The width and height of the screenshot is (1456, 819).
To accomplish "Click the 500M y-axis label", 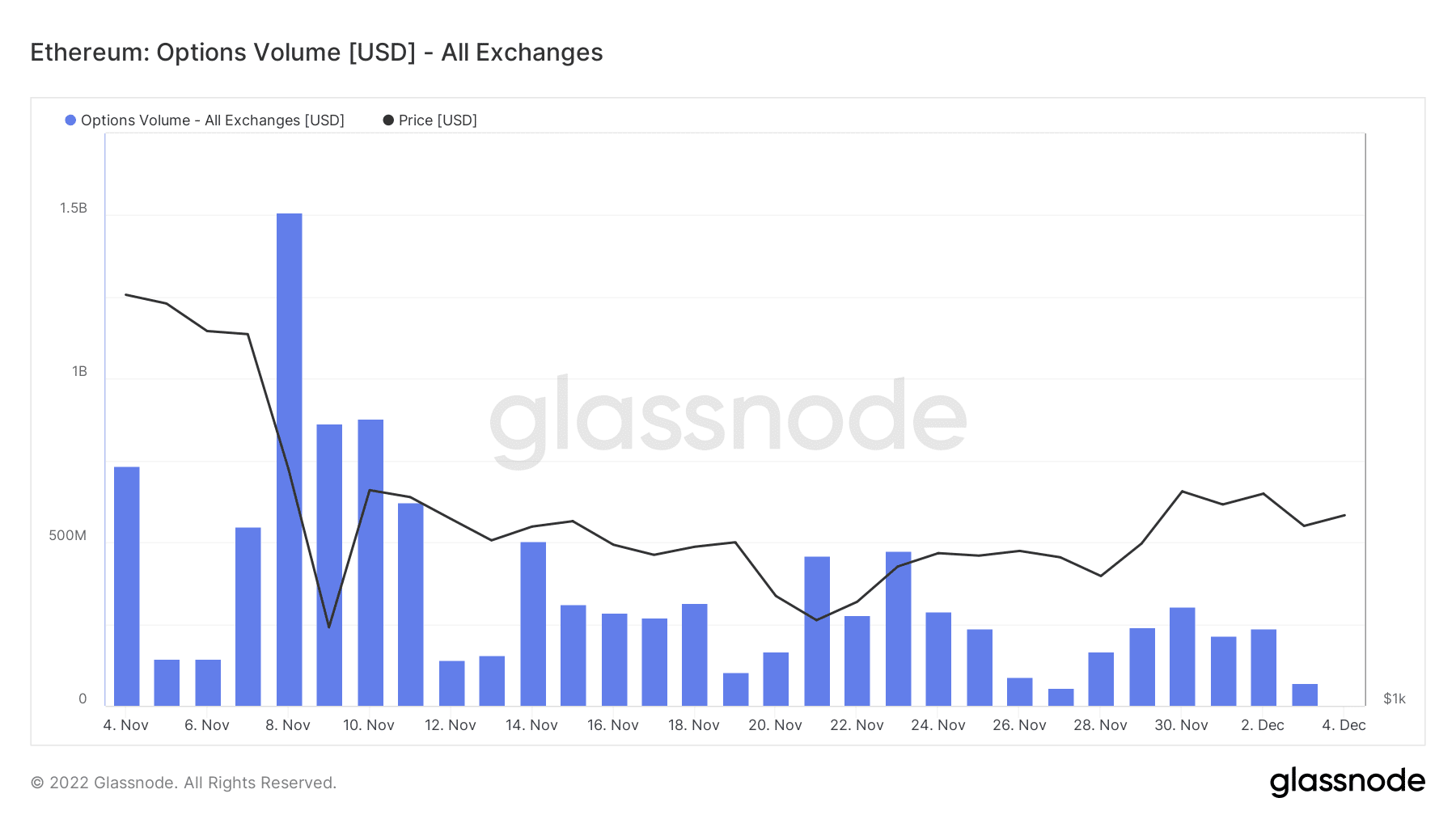I will [68, 535].
